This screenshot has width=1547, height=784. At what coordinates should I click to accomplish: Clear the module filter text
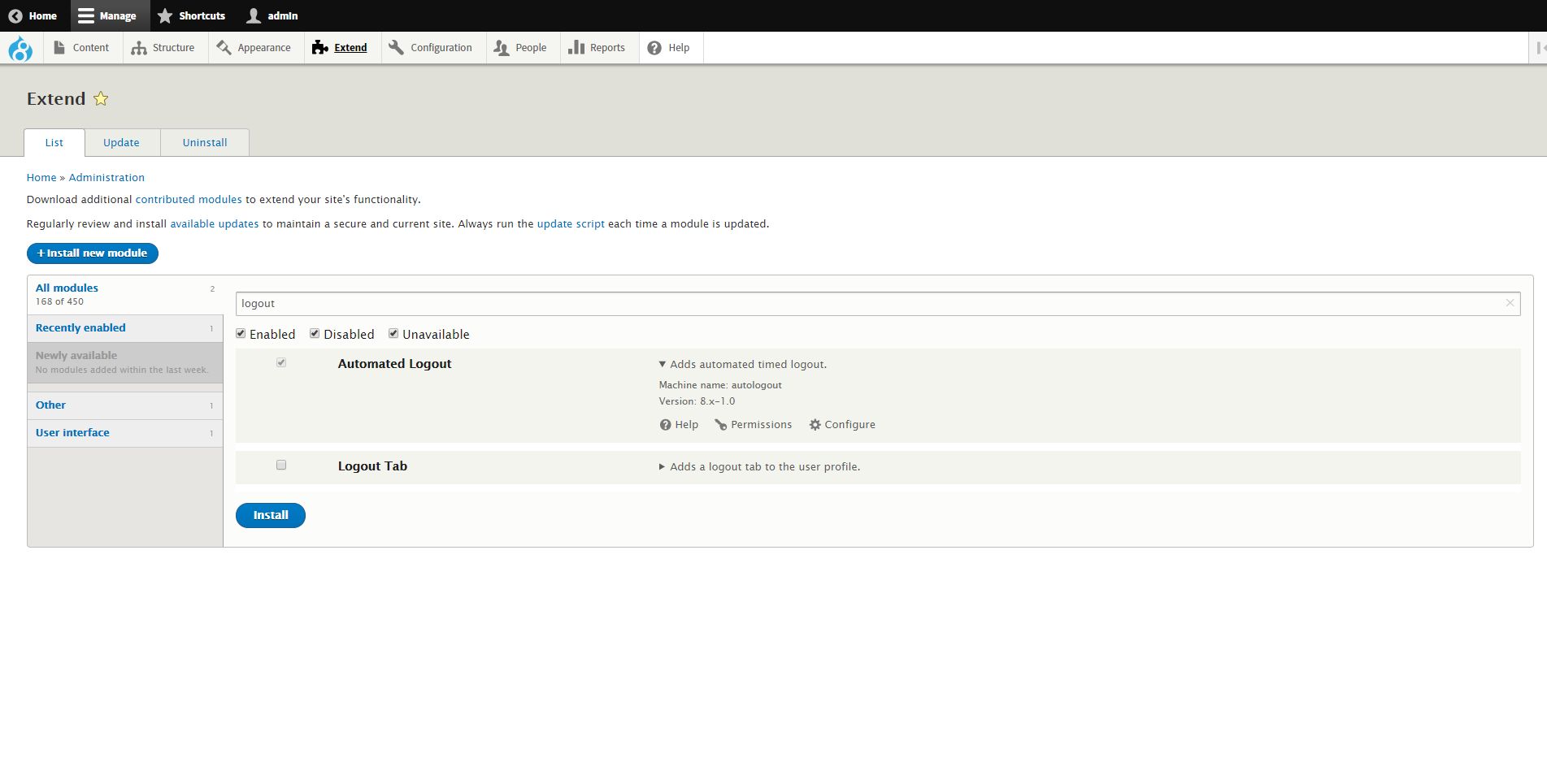click(x=1510, y=303)
